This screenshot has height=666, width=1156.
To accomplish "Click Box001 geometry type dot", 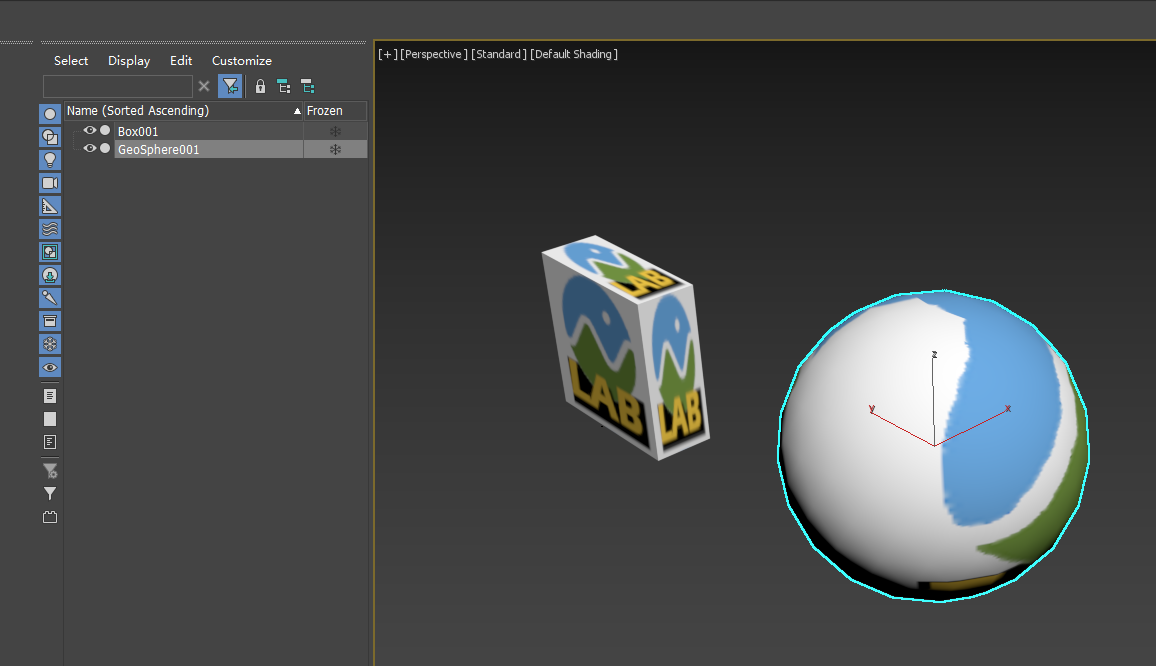I will (105, 131).
